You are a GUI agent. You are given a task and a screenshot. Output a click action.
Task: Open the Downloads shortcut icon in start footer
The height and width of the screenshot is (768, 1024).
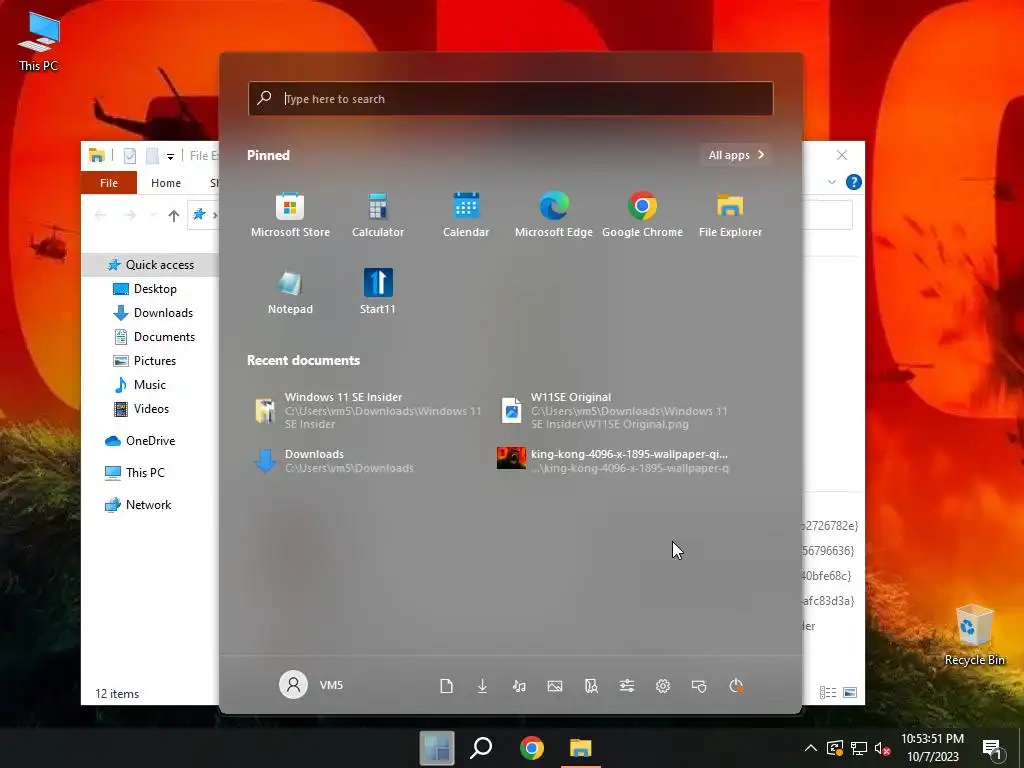pos(483,686)
